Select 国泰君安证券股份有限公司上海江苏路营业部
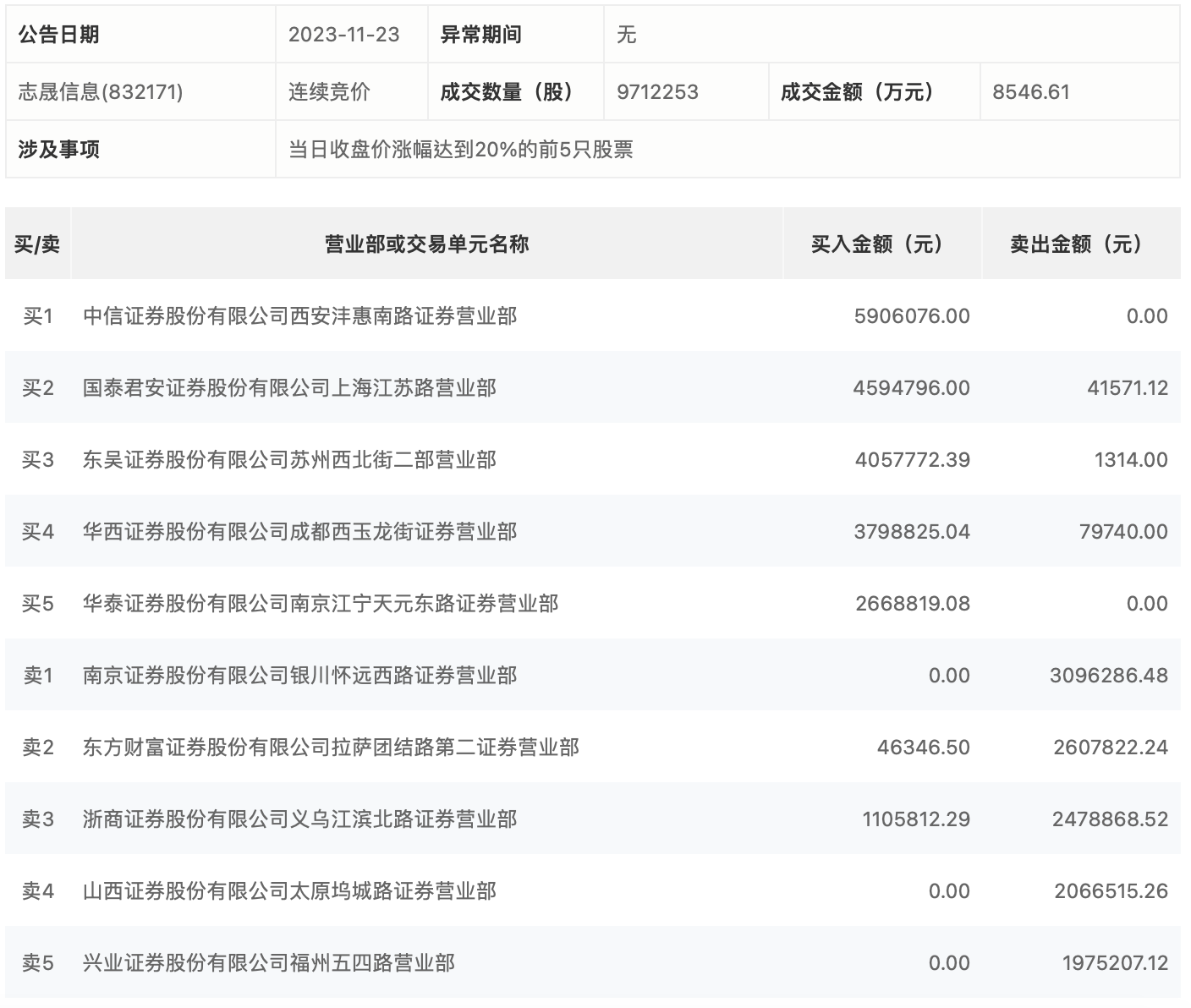The width and height of the screenshot is (1191, 1008). (290, 388)
